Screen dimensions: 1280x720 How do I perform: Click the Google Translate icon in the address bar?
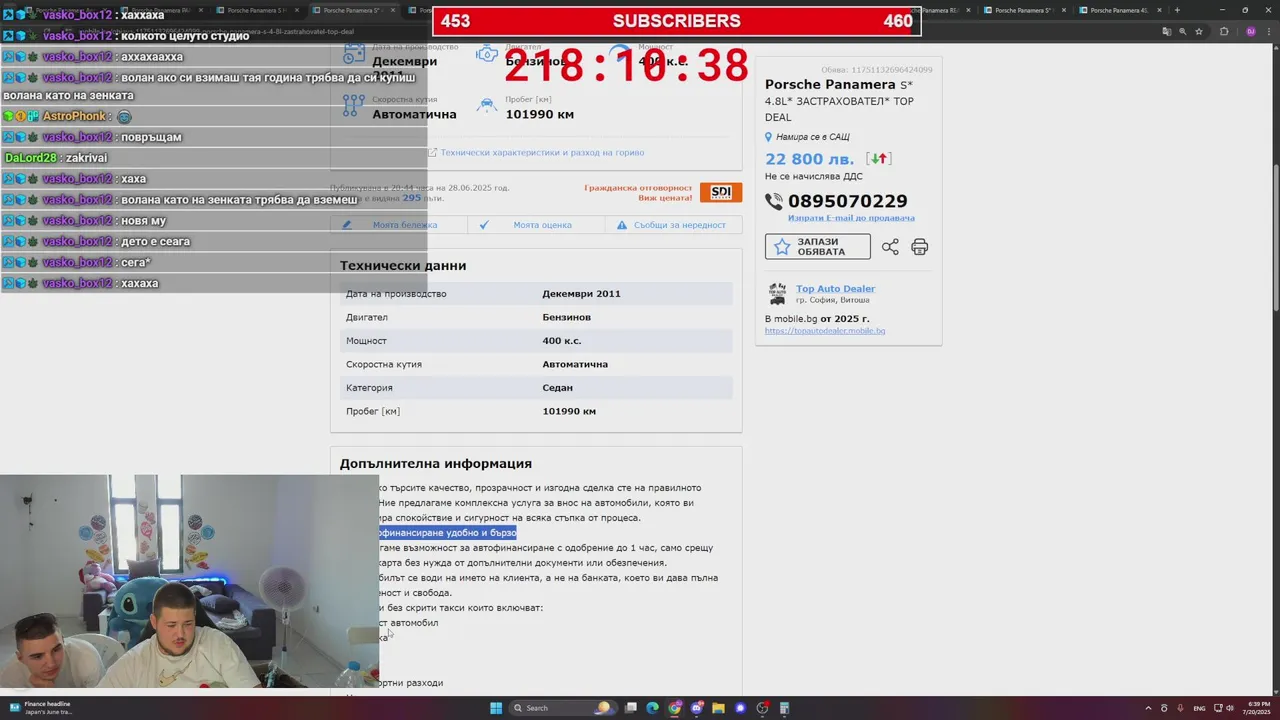[x=1167, y=31]
